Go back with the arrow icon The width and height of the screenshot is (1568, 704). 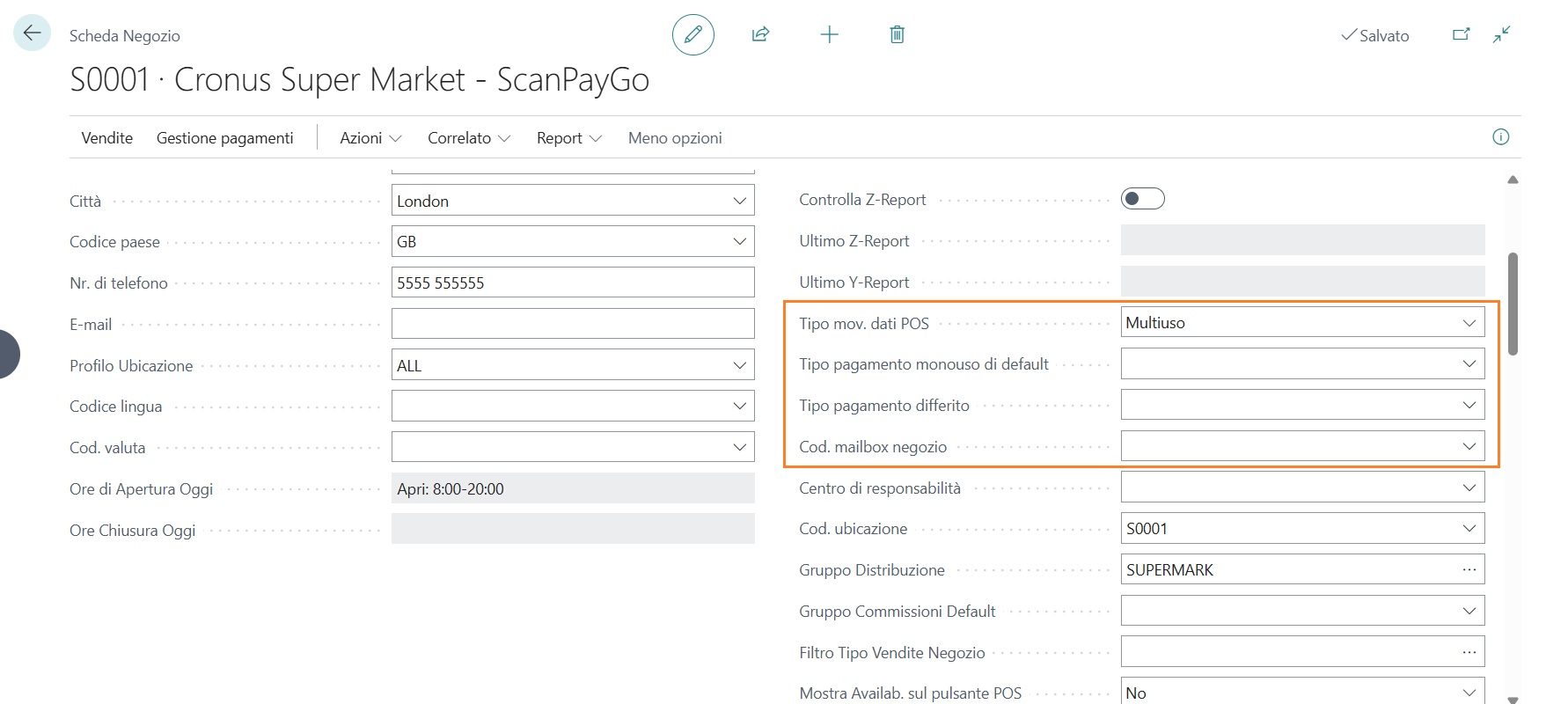pyautogui.click(x=32, y=33)
